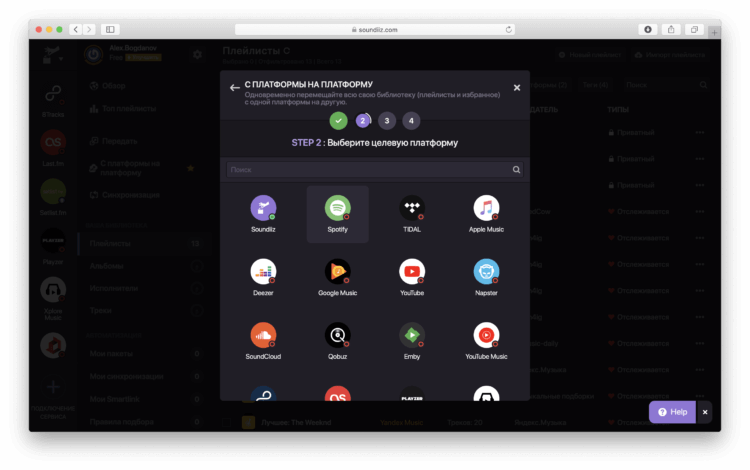Open account settings gear icon
This screenshot has height=470, width=750.
[197, 55]
